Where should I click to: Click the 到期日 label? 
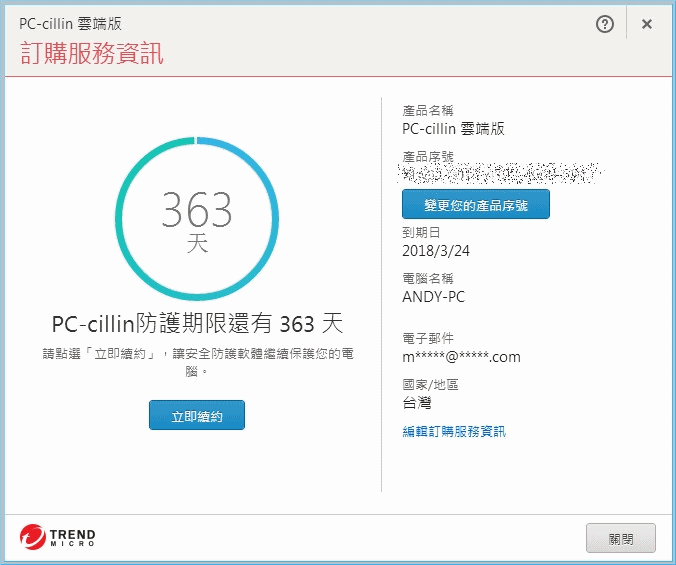[421, 233]
